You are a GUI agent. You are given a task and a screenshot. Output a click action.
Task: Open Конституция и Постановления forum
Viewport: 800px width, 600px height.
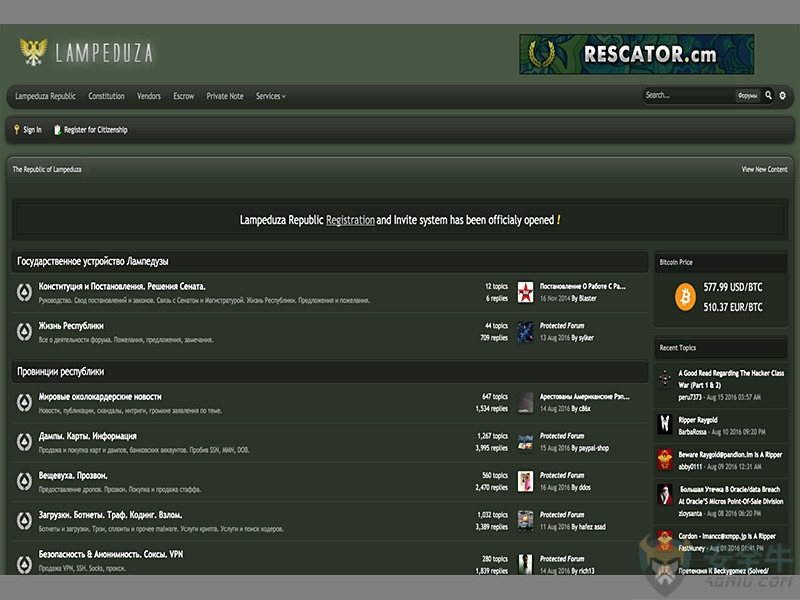coord(122,286)
